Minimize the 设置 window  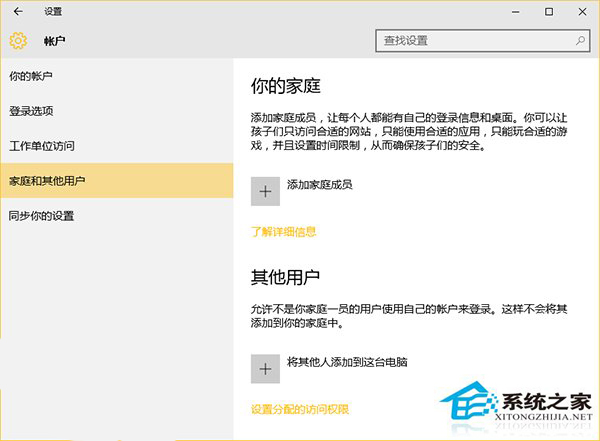click(x=516, y=12)
